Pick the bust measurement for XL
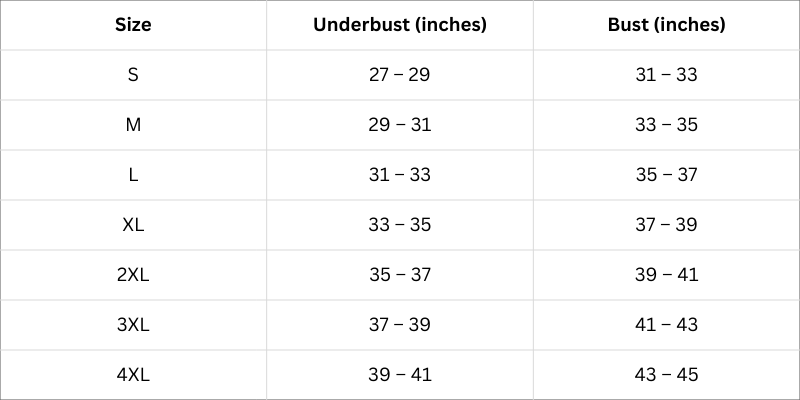Screen dimensions: 800x400 tap(666, 225)
